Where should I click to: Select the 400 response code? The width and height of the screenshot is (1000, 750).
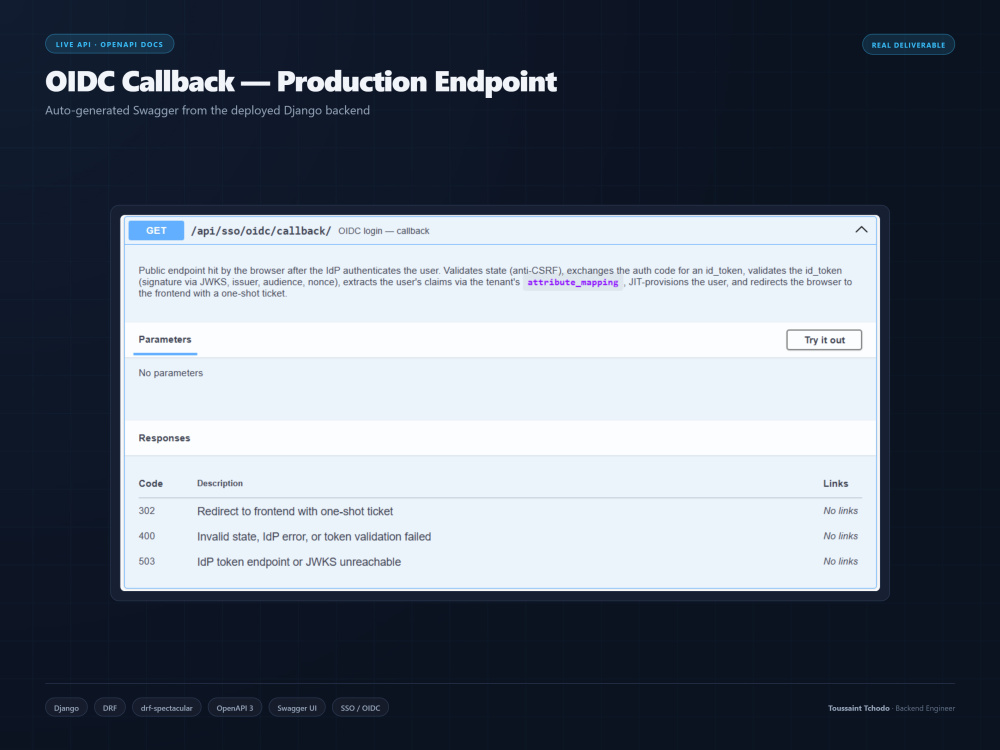[147, 536]
